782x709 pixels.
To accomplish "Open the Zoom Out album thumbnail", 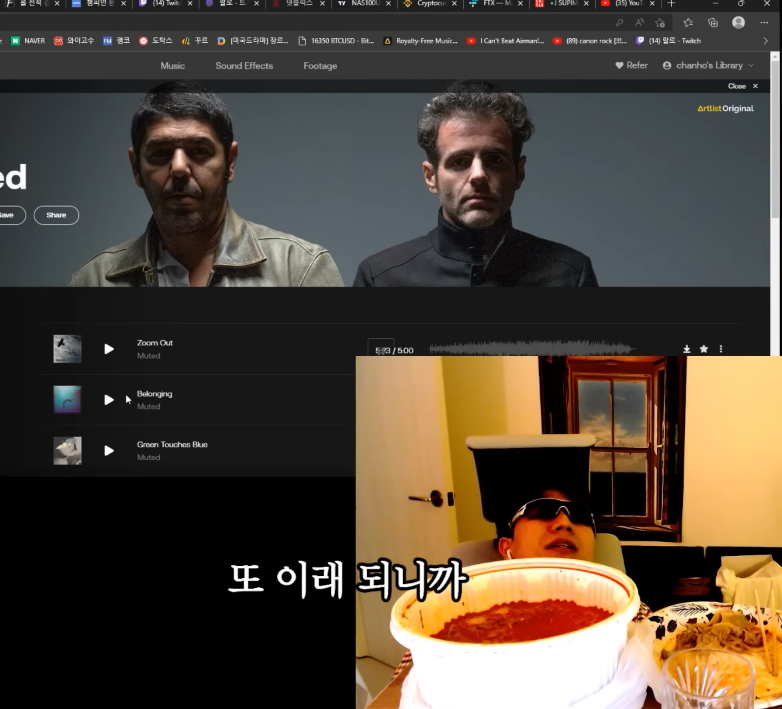I will (67, 349).
